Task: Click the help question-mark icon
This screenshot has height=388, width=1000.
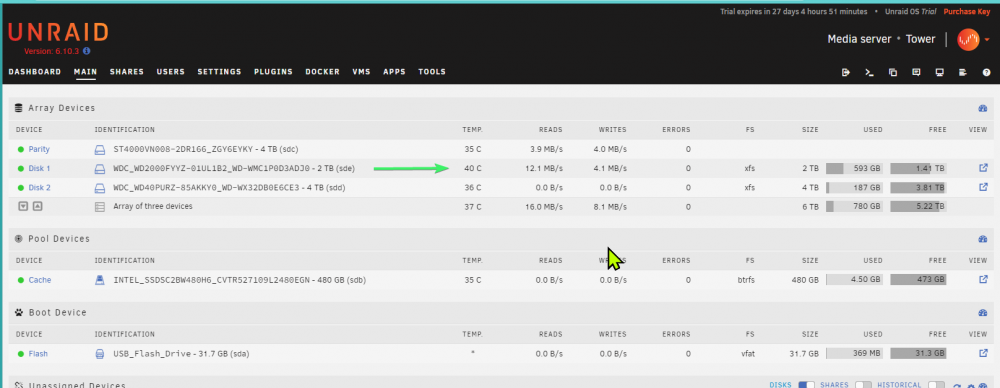Action: coord(987,72)
